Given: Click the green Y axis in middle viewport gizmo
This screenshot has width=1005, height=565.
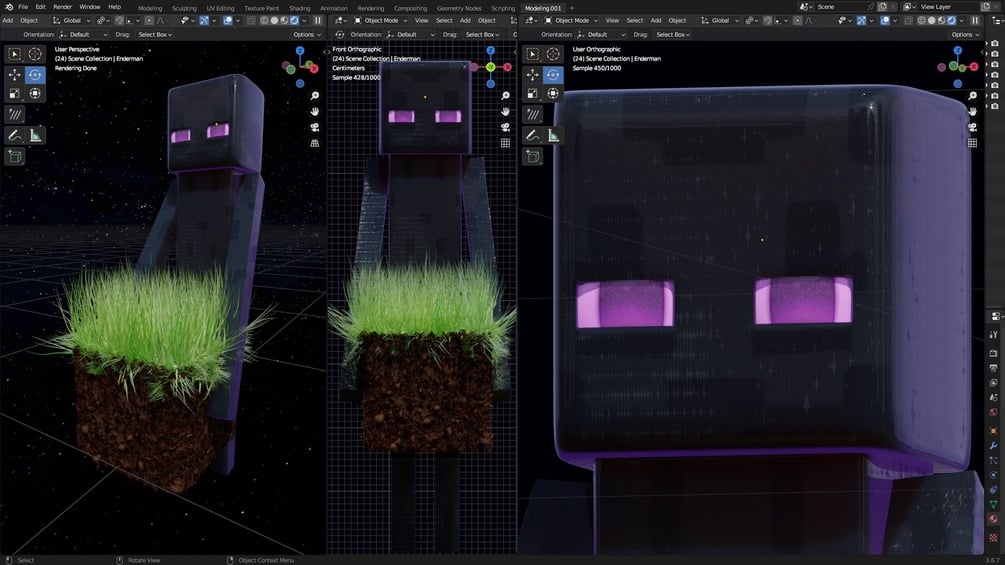Looking at the screenshot, I should click(490, 67).
